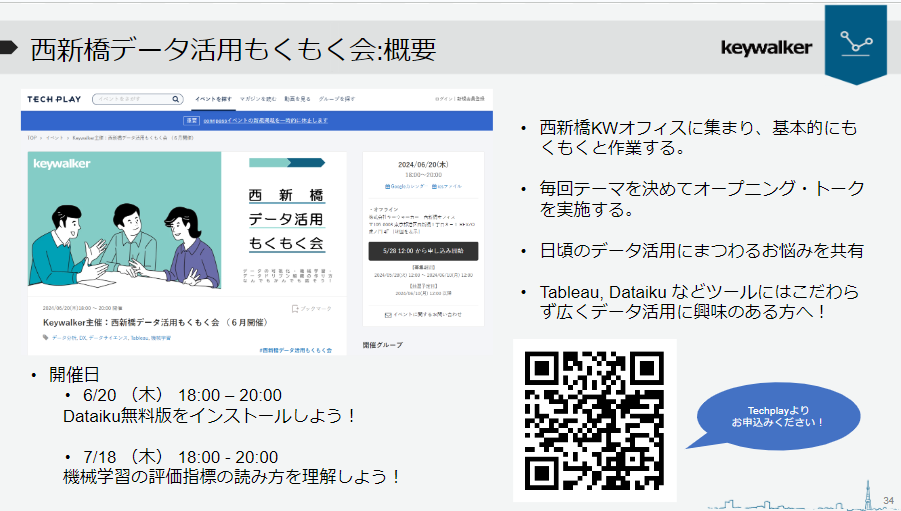Click the bullet starting 毎回テーマを決めて
Viewport: 901px width, 511px height.
pos(702,199)
